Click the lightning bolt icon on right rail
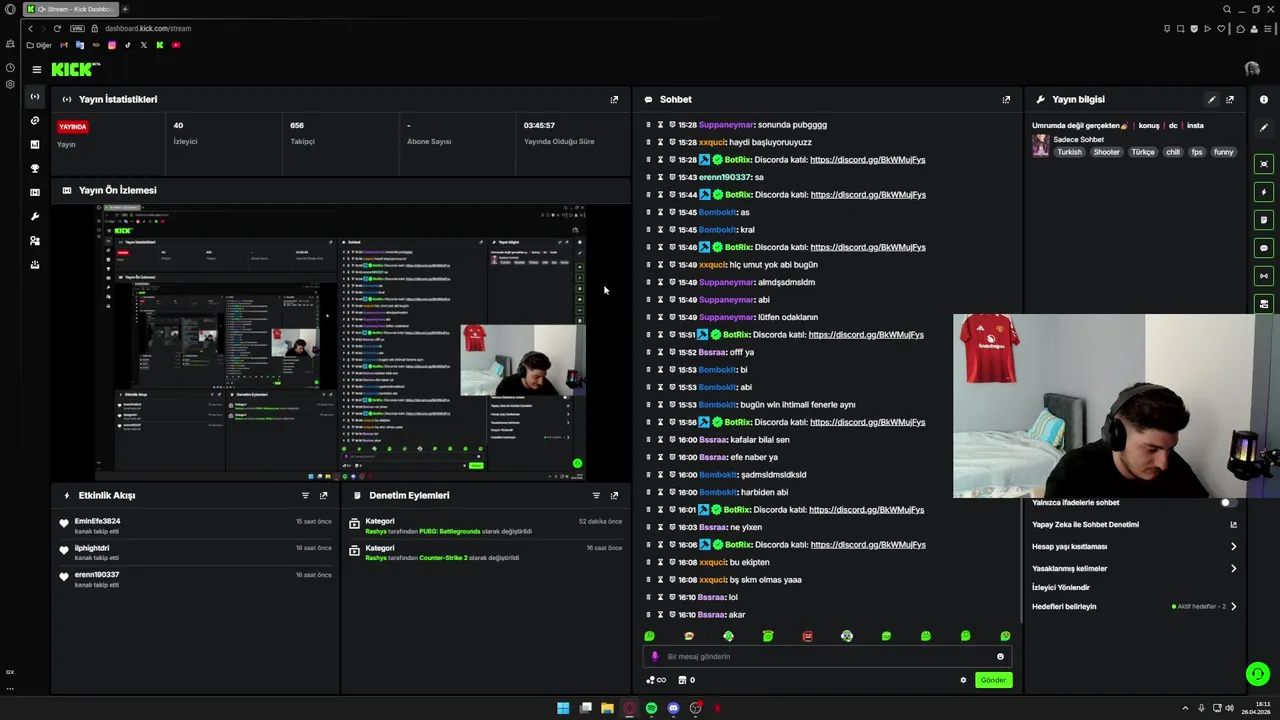1280x720 pixels. coord(1264,192)
